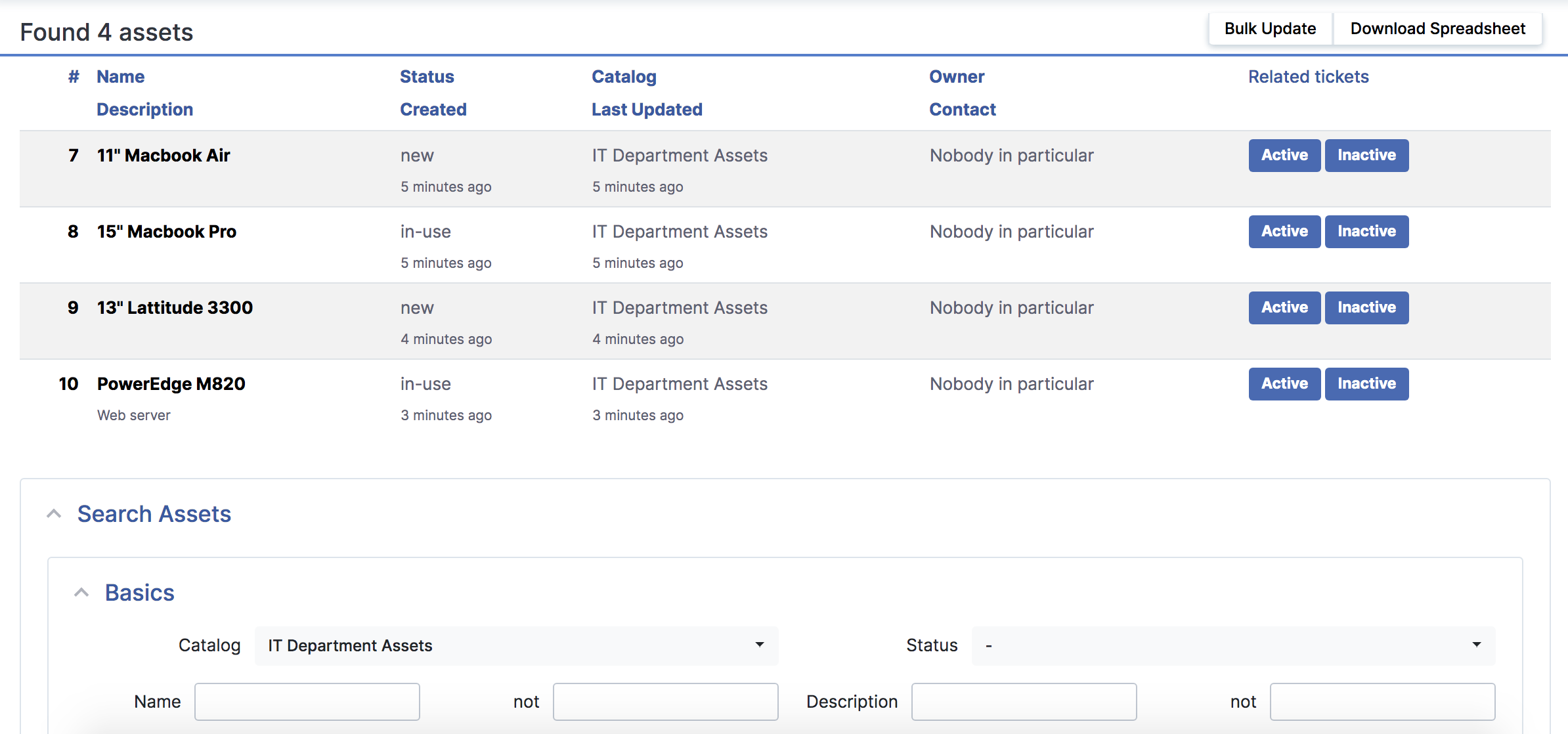
Task: Mark the 11" Macbook Air ticket as Active
Action: pyautogui.click(x=1284, y=156)
